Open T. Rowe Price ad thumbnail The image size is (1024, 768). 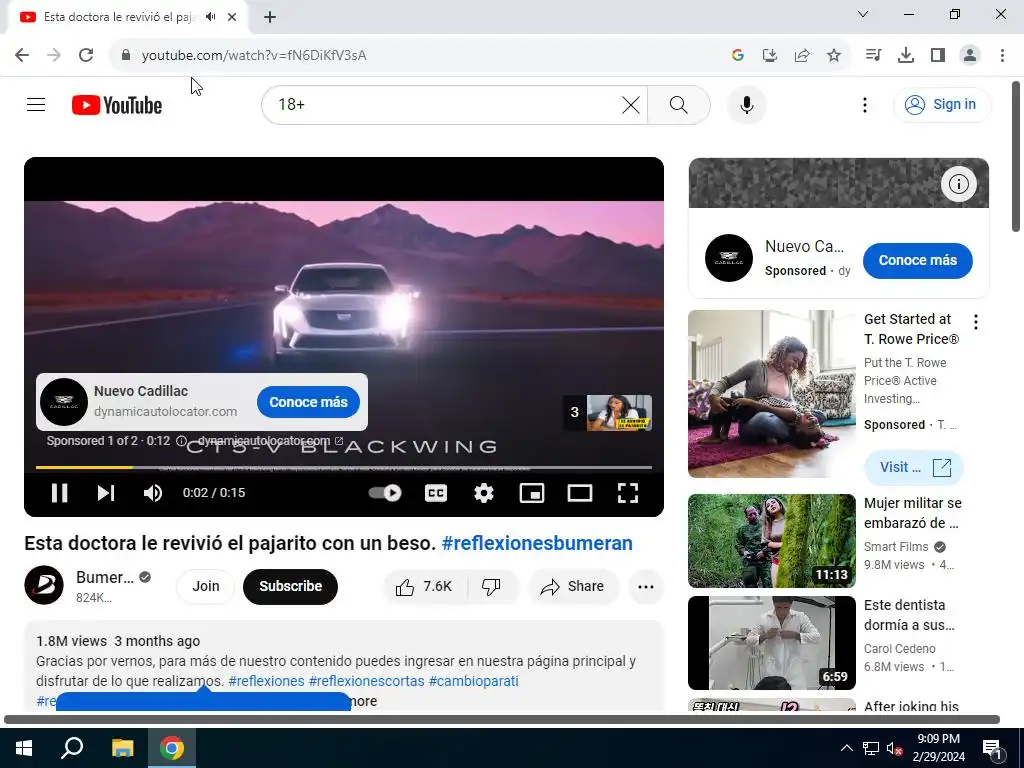tap(772, 394)
